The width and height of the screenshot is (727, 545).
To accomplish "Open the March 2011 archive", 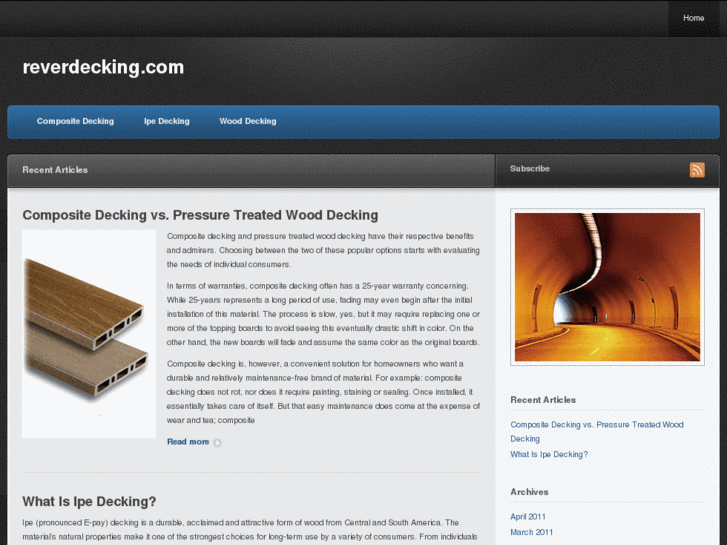I will pos(531,532).
